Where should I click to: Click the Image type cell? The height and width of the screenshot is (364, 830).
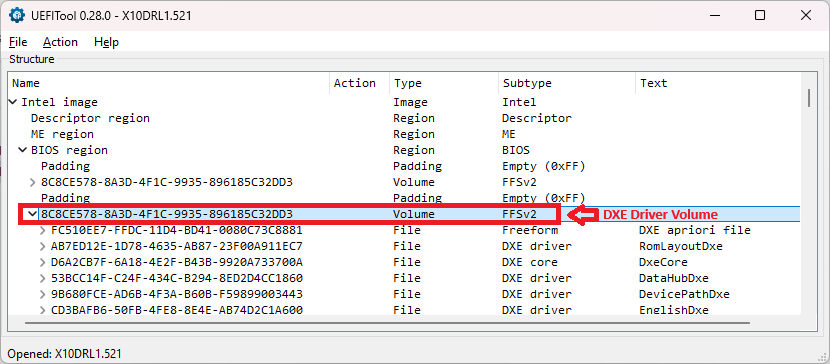pos(410,102)
